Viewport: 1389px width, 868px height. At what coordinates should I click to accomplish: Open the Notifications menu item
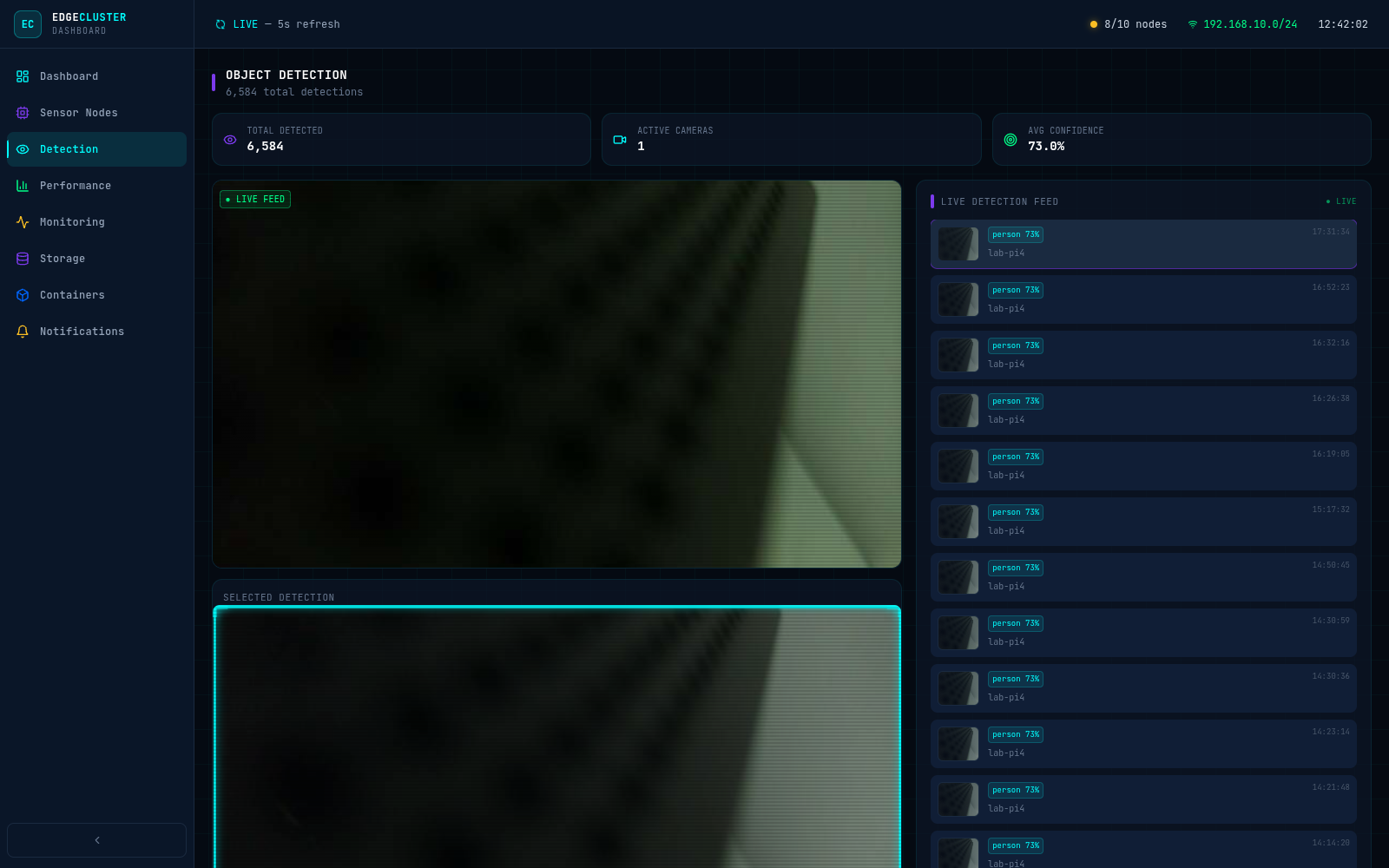(96, 332)
